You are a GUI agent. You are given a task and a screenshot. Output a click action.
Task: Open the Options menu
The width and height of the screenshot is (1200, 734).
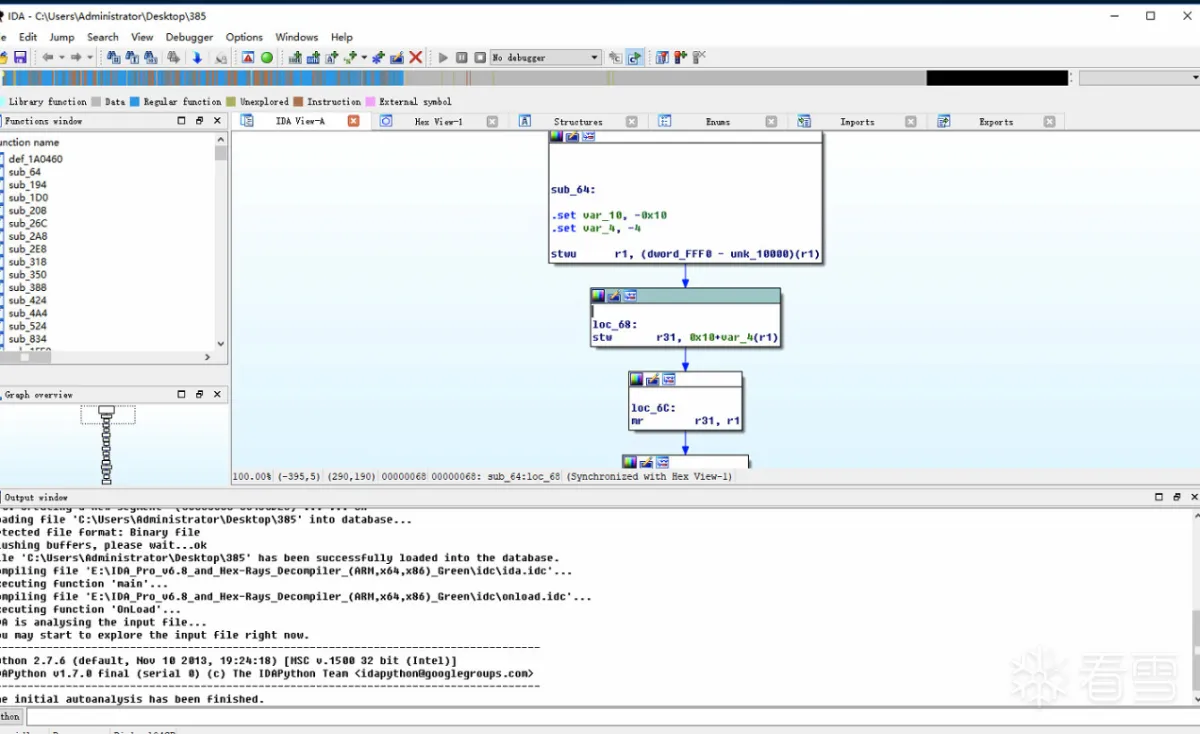[x=244, y=37]
